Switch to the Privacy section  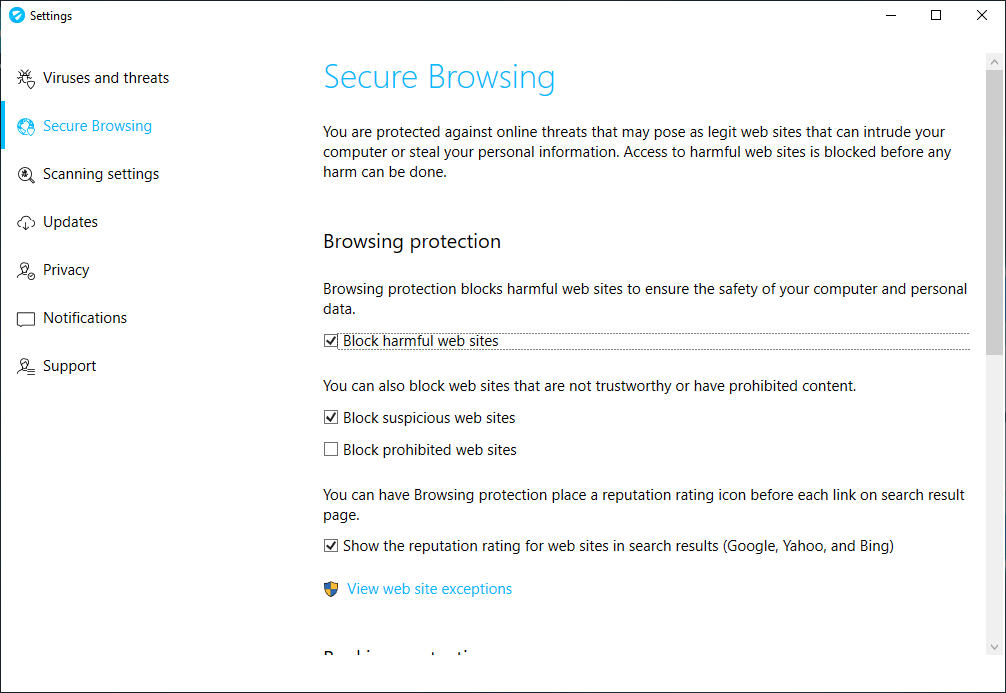(x=66, y=270)
